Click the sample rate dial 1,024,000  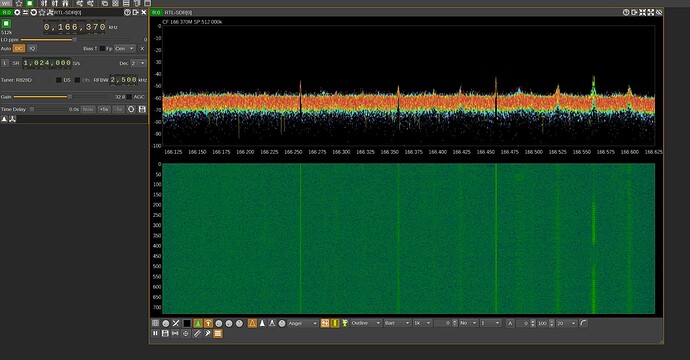(x=47, y=63)
